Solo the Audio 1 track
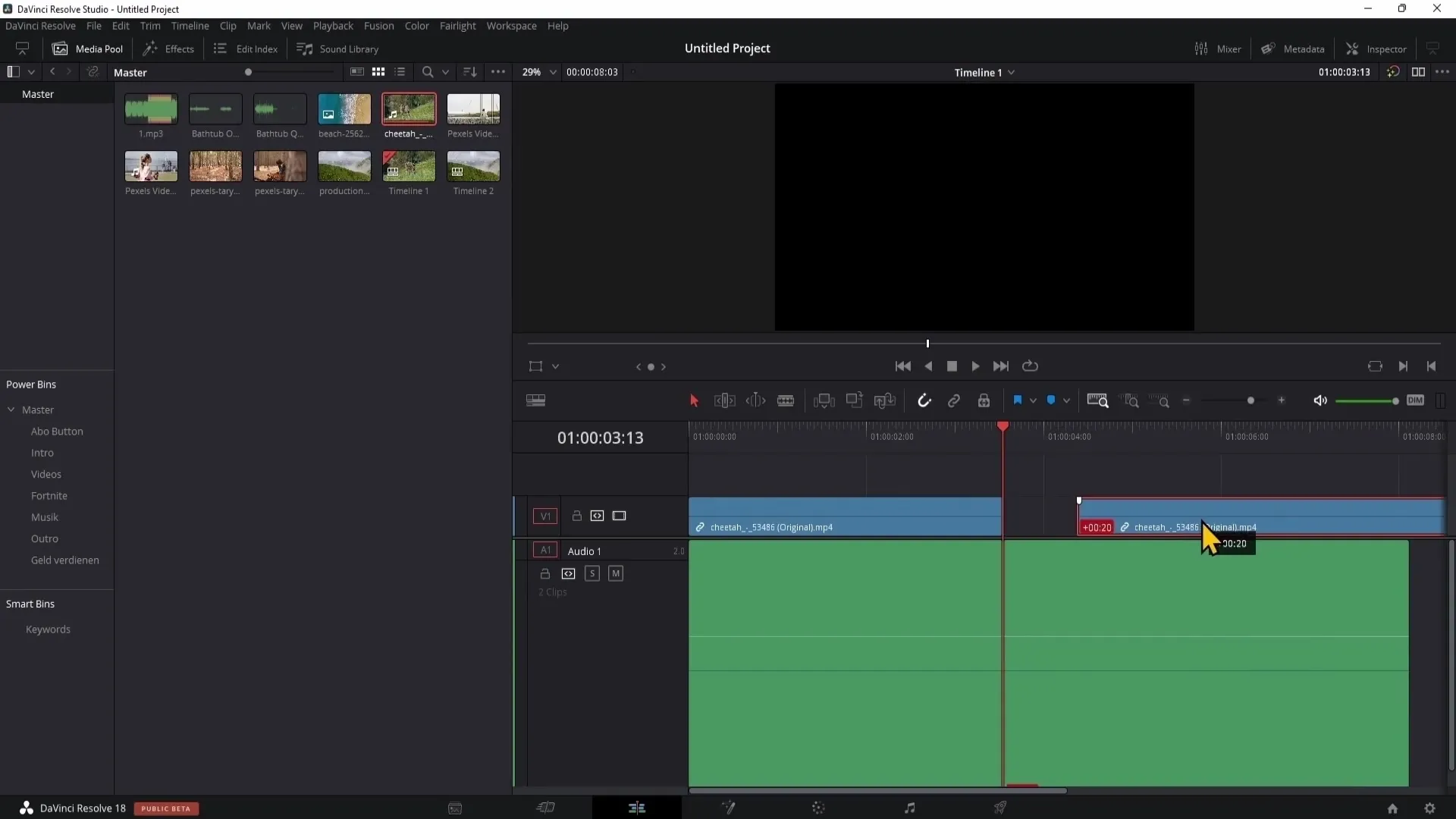This screenshot has width=1456, height=819. tap(592, 573)
